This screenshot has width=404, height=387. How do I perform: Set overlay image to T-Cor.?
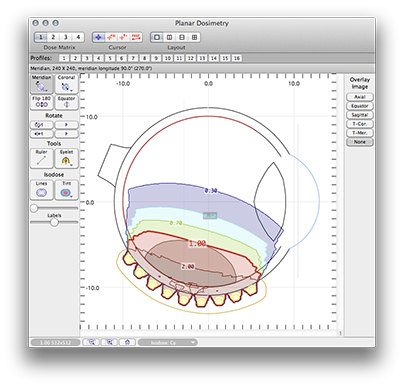point(360,124)
